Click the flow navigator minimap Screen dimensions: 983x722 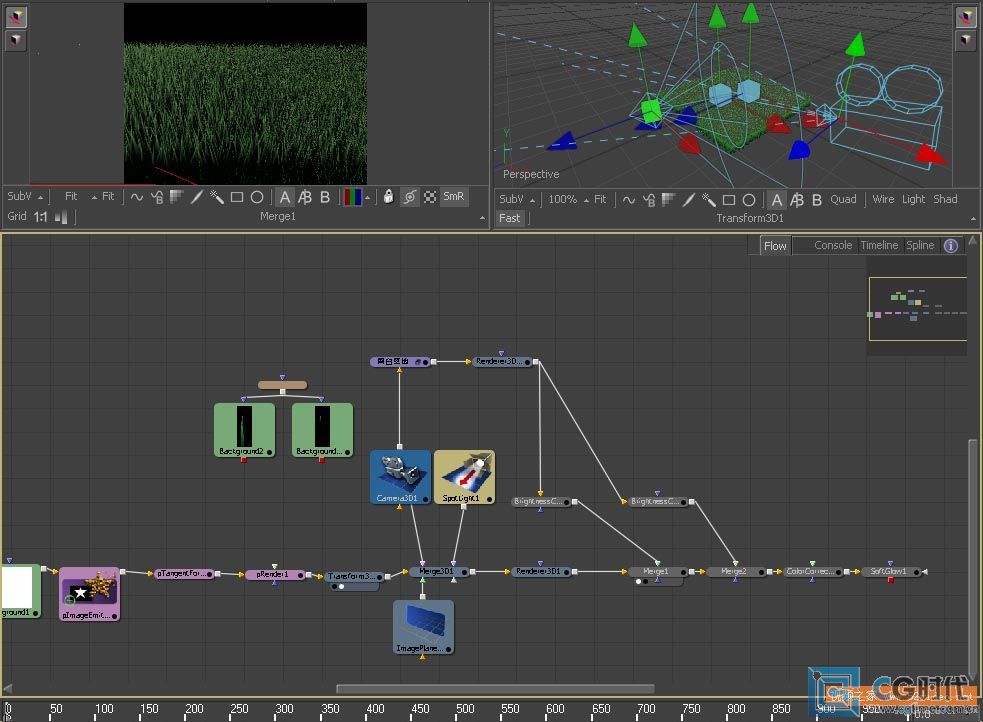coord(917,308)
